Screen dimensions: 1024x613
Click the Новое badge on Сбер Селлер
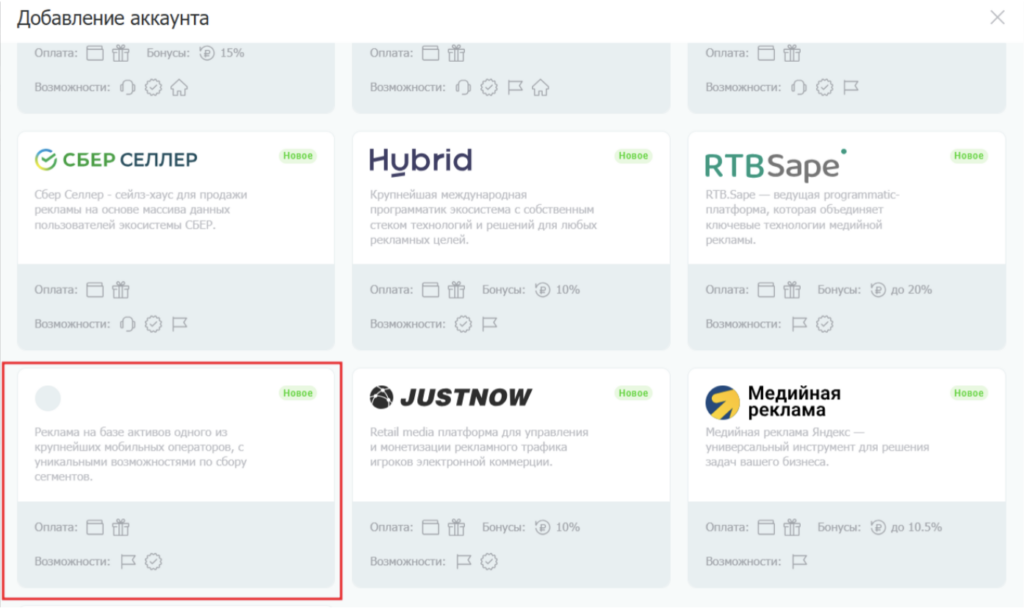tap(298, 155)
